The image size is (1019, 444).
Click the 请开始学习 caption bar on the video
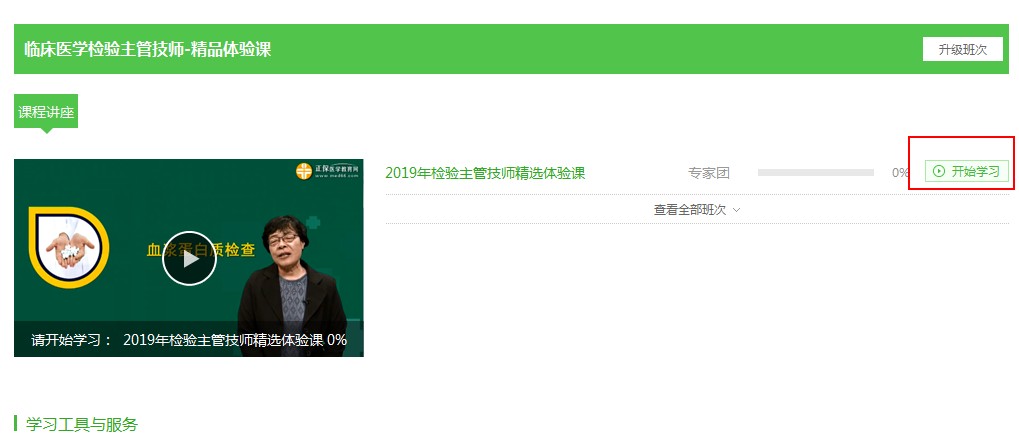[189, 339]
